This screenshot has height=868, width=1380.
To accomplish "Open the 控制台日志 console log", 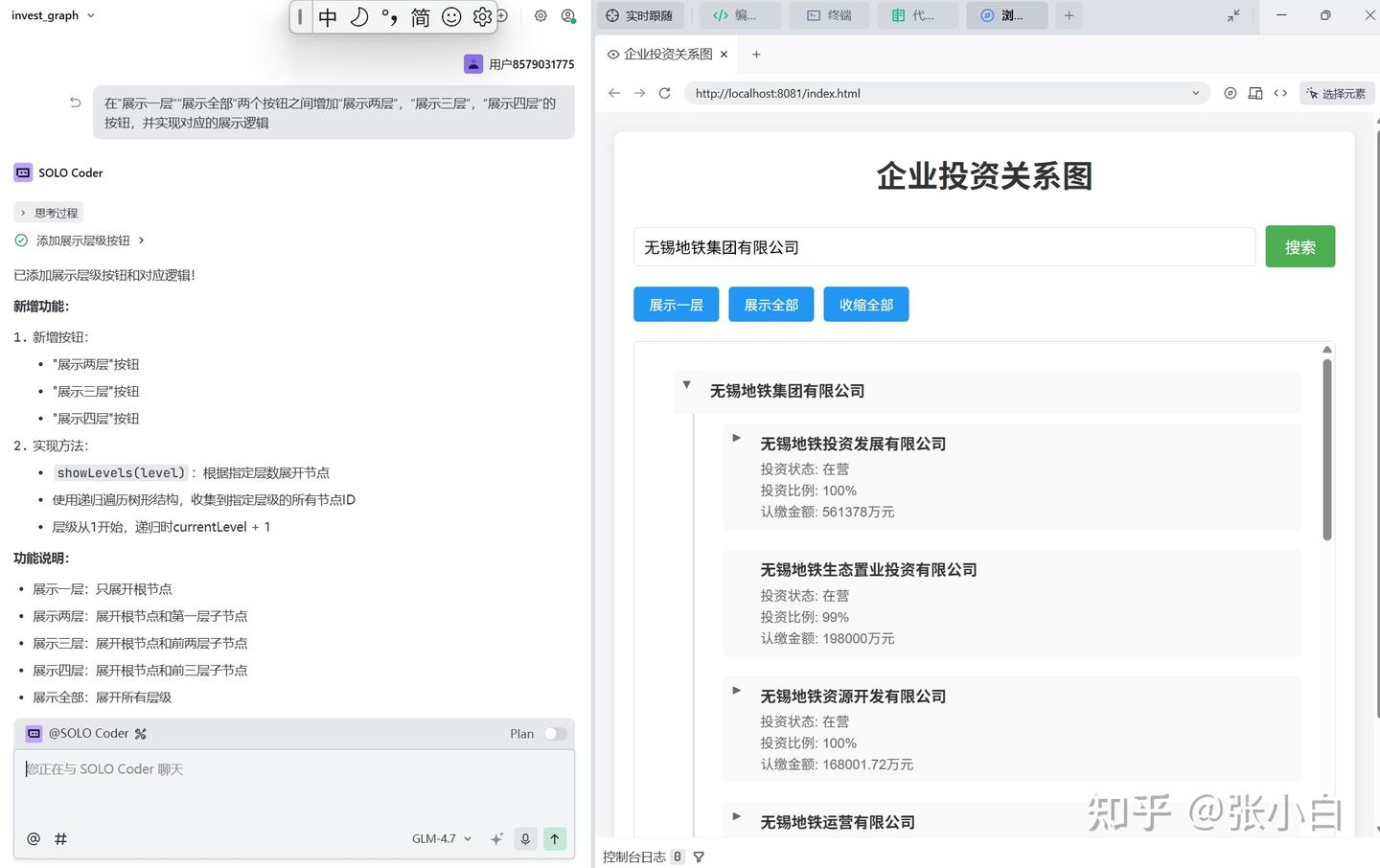I will click(x=633, y=857).
